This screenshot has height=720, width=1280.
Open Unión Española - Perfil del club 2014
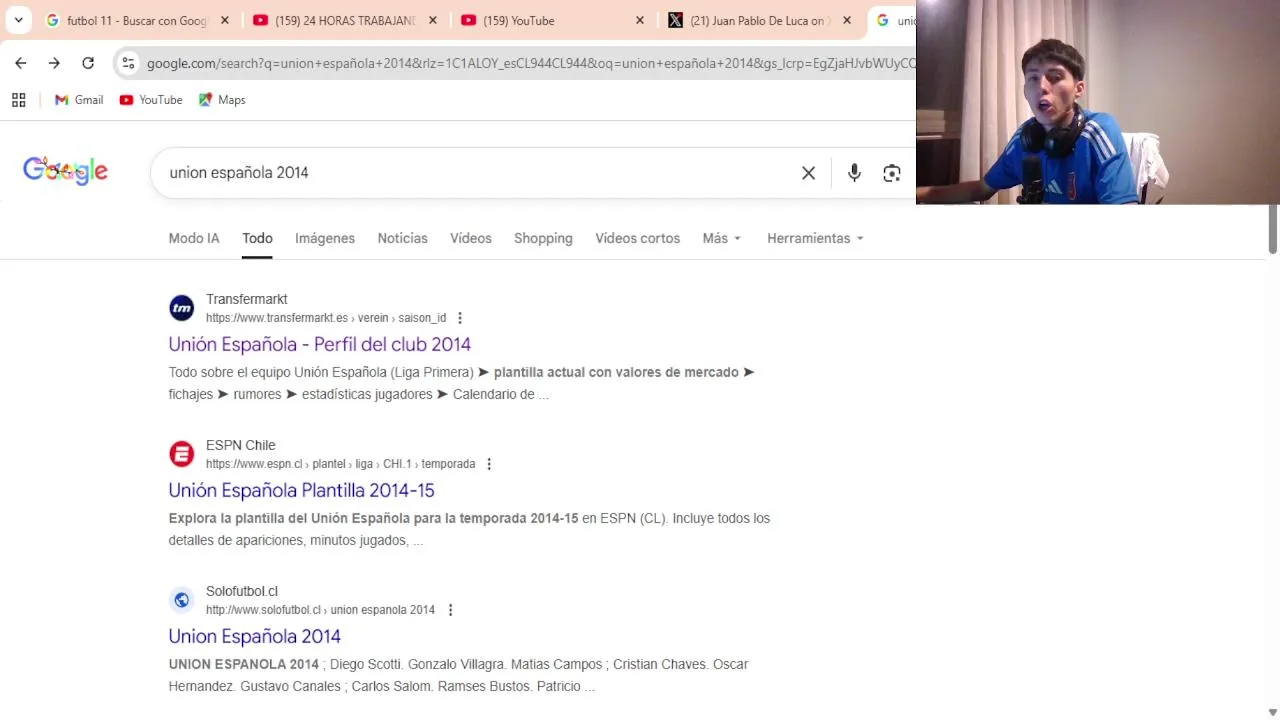pos(319,344)
